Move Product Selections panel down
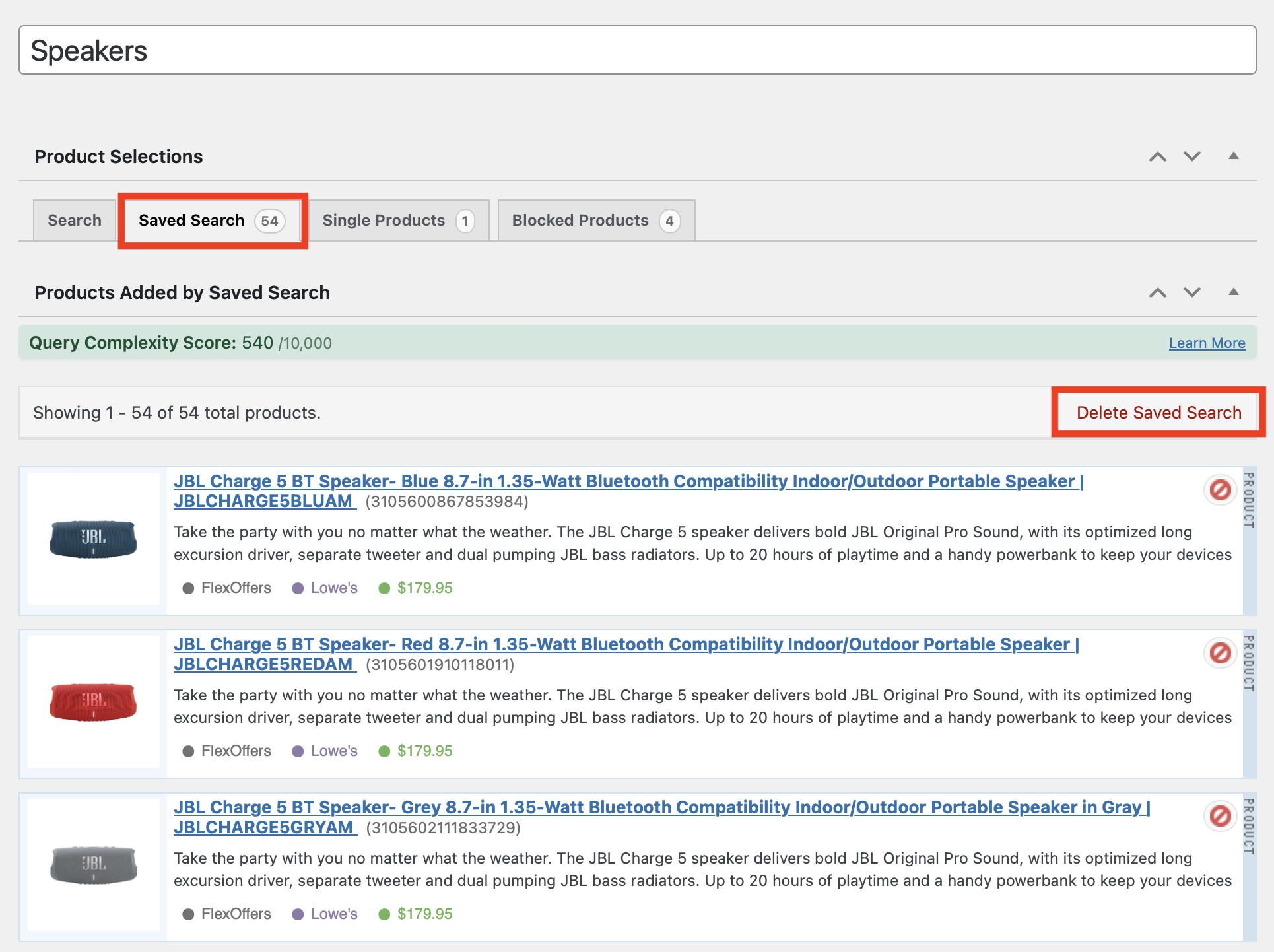The height and width of the screenshot is (952, 1274). [1191, 156]
